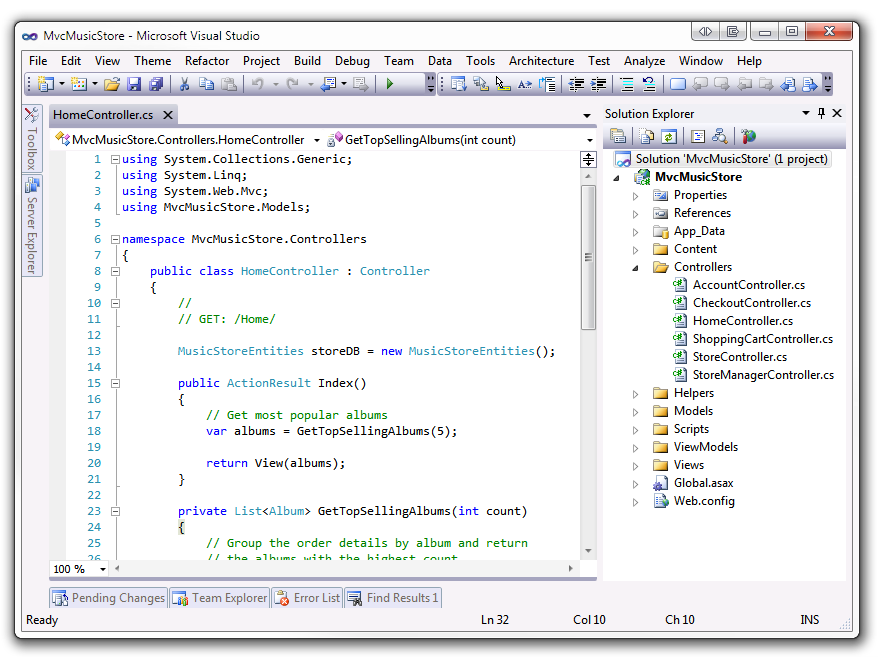
Task: Save the current file with floppy icon
Action: click(x=134, y=84)
